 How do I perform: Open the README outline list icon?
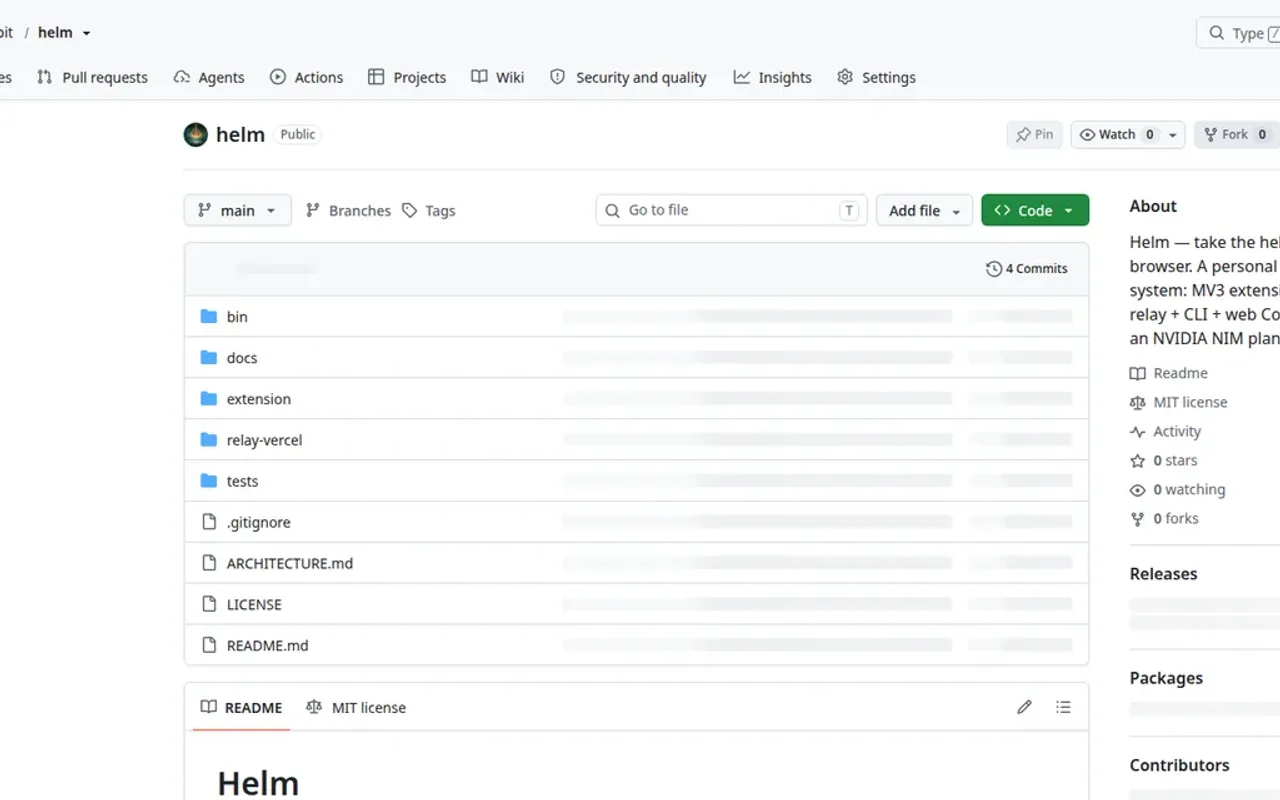pyautogui.click(x=1063, y=707)
